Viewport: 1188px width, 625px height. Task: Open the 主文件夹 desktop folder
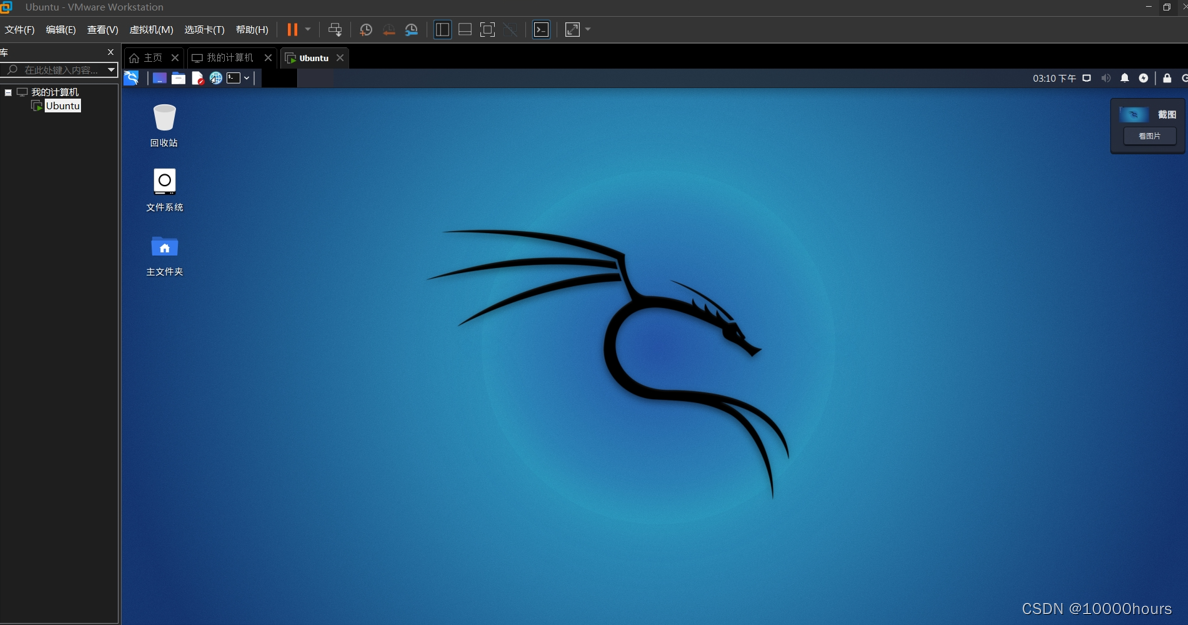(164, 255)
